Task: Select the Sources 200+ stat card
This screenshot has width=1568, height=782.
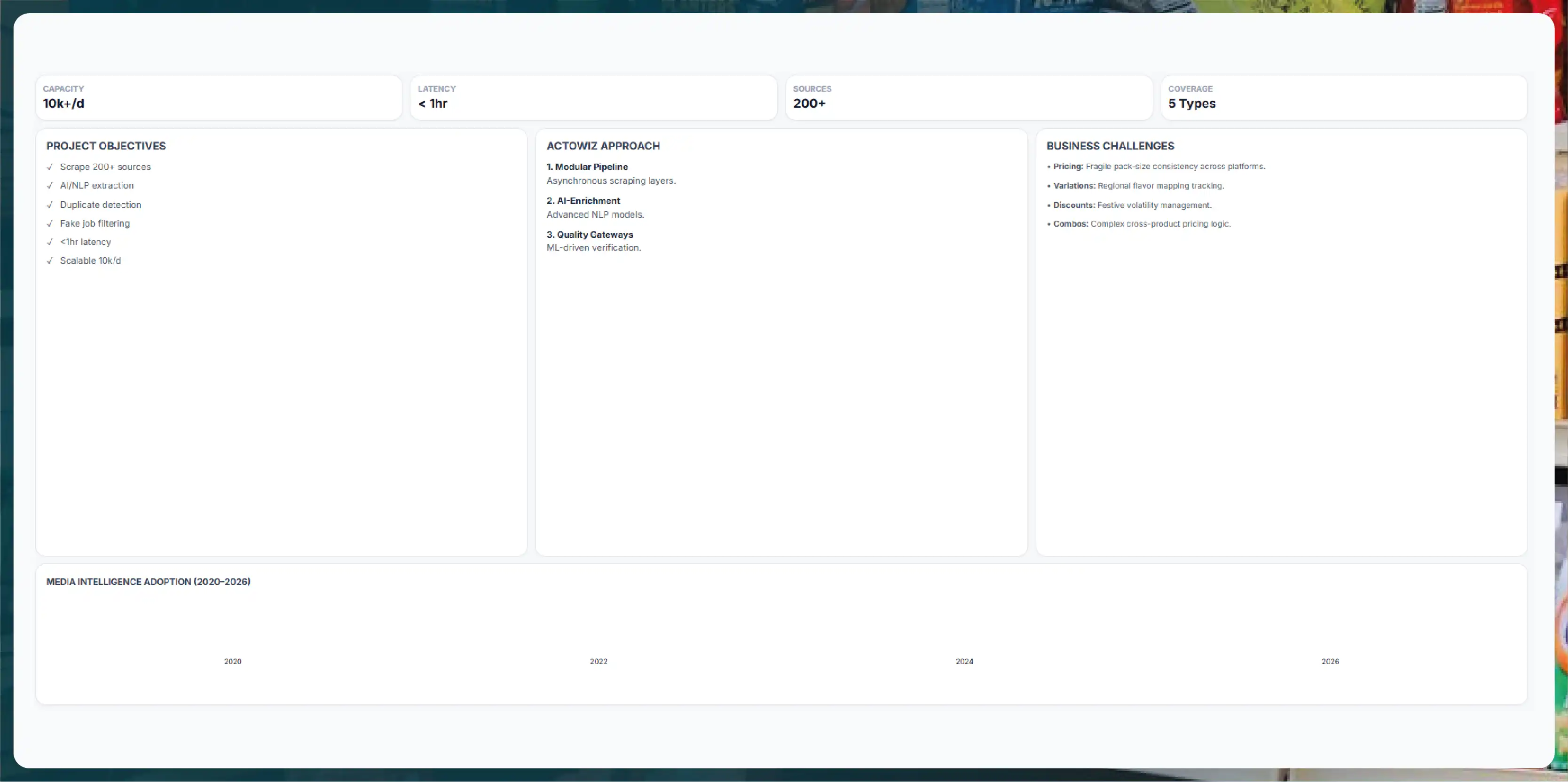Action: 969,97
